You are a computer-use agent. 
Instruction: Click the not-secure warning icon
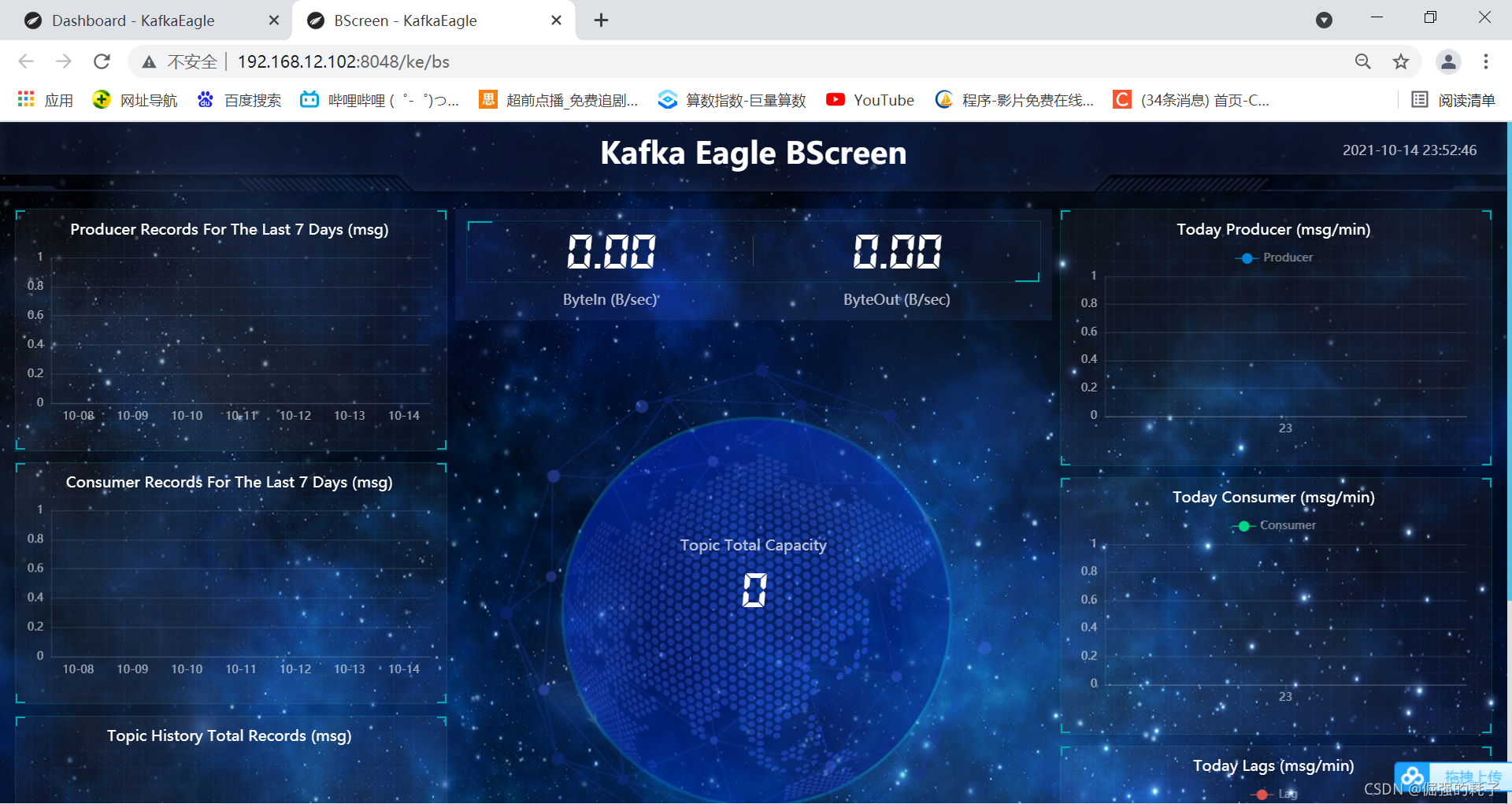tap(149, 62)
